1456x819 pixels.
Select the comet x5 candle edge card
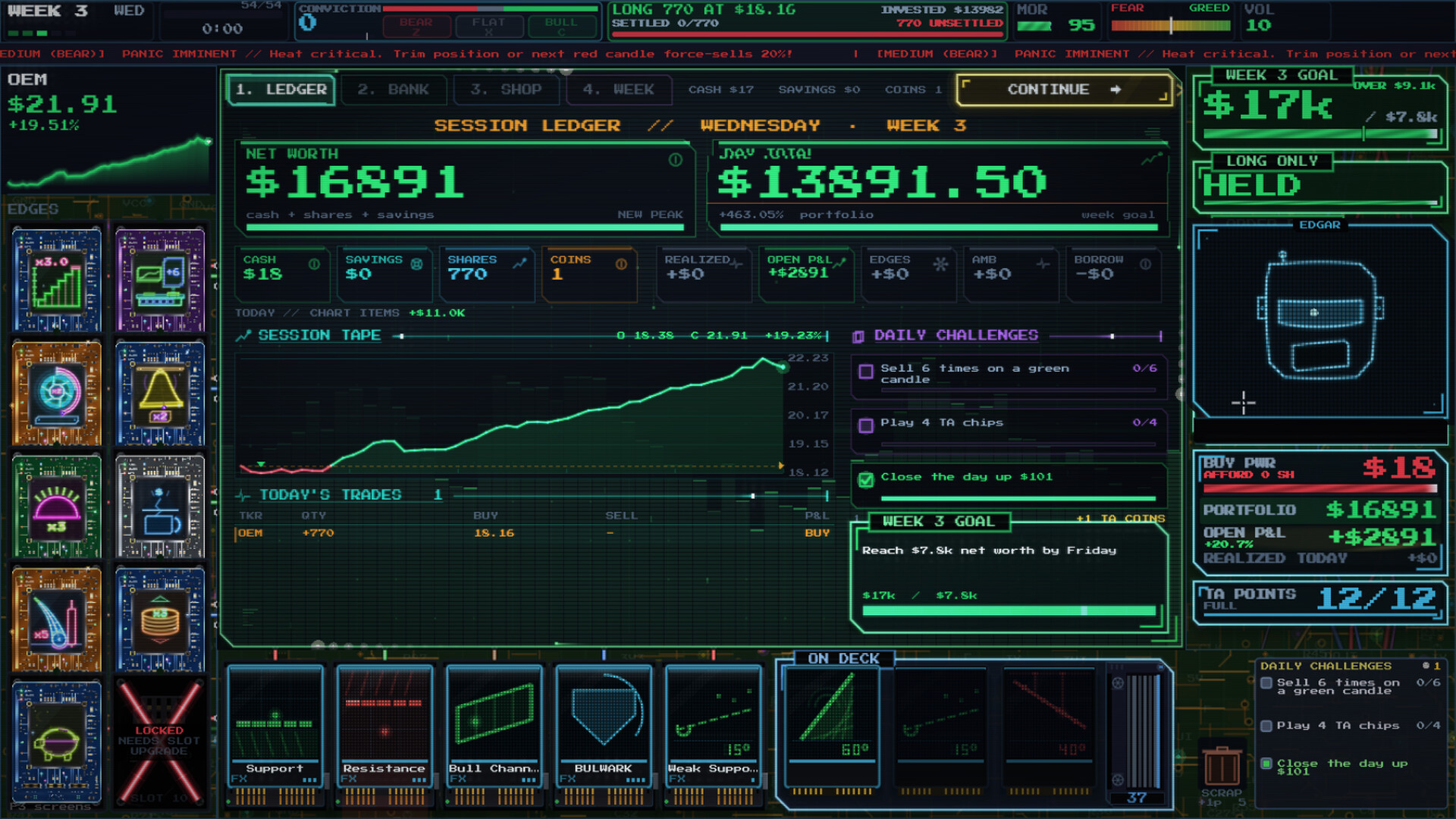[x=57, y=620]
